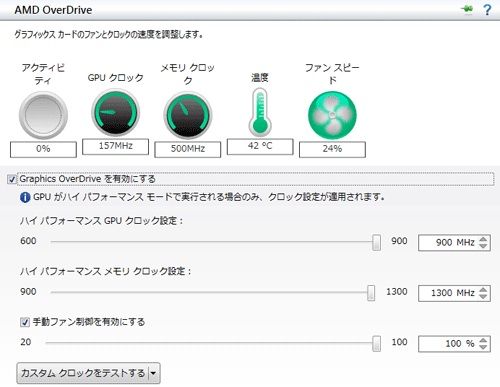Screen dimensions: 500x387
Task: Click the 42 °C value box
Action: 260,146
